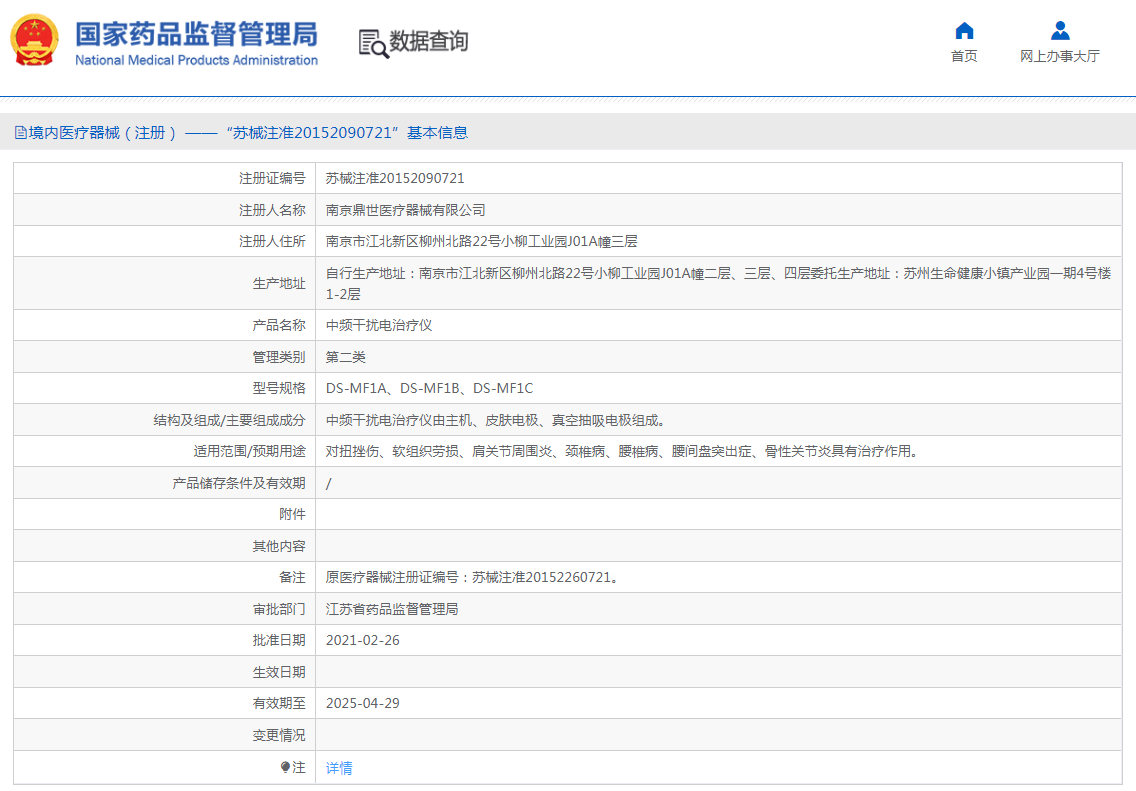The width and height of the screenshot is (1136, 791).
Task: Open the 详情 link
Action: (x=337, y=766)
